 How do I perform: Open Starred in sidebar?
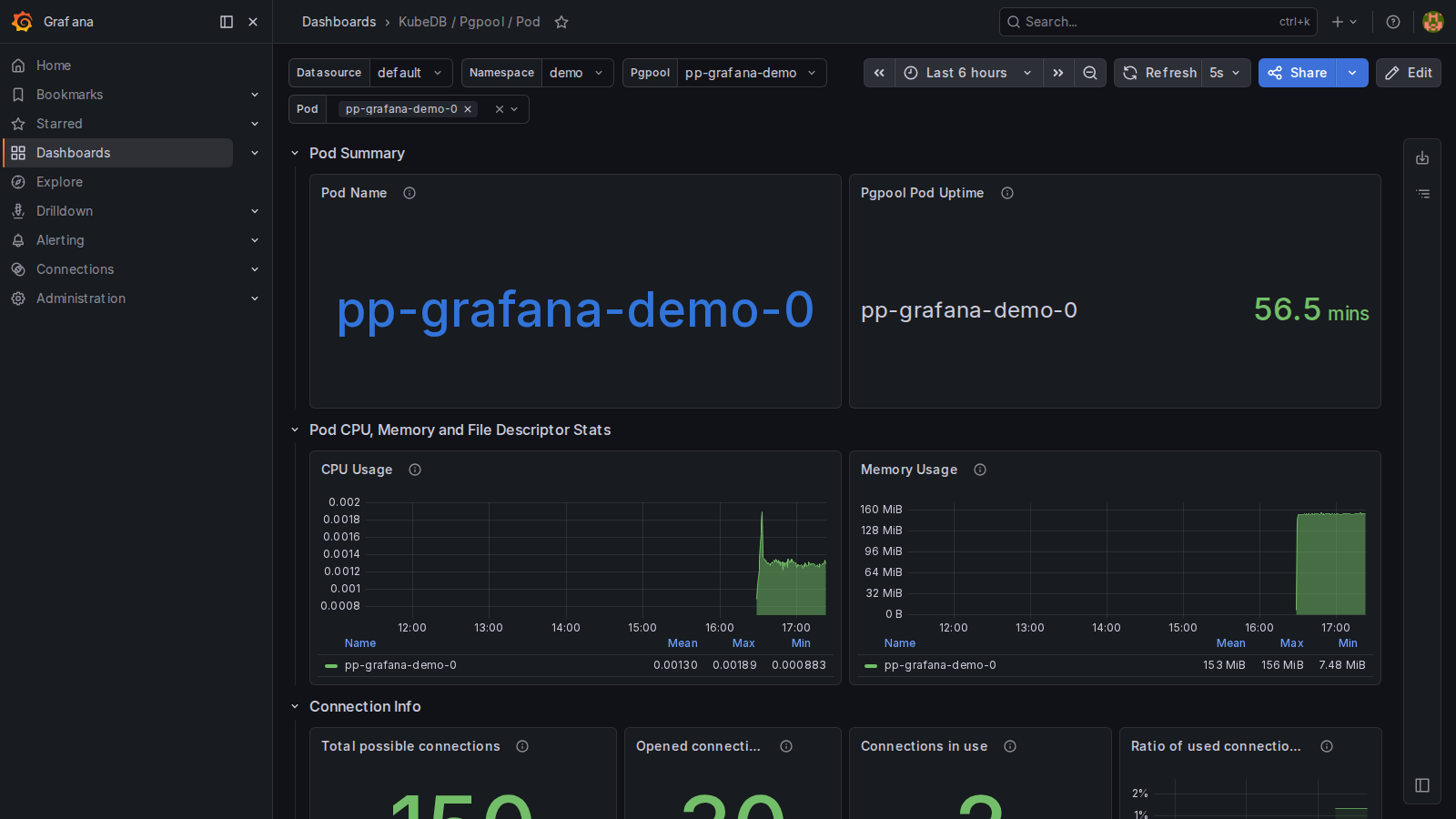pyautogui.click(x=59, y=124)
